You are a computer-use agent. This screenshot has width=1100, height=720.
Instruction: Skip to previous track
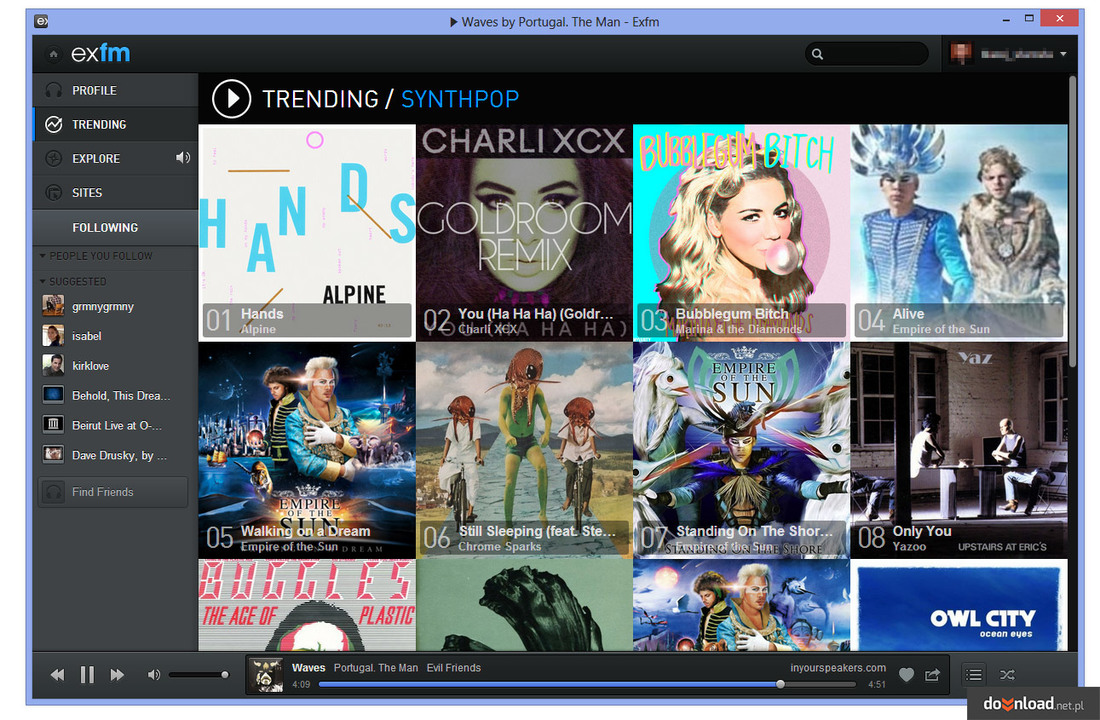pyautogui.click(x=58, y=675)
